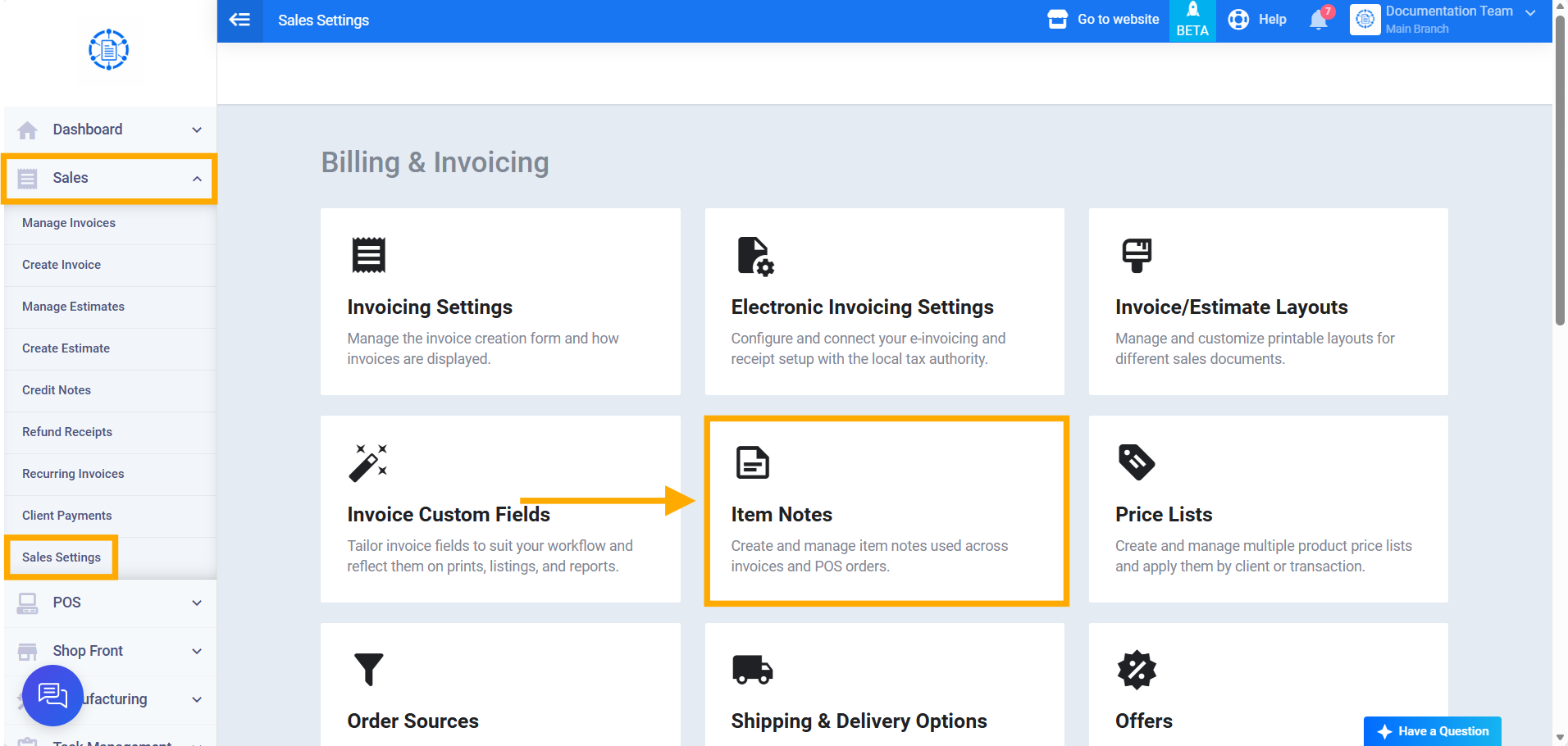Expand the Manufacturing menu chevron
Image resolution: width=1568 pixels, height=746 pixels.
click(197, 700)
